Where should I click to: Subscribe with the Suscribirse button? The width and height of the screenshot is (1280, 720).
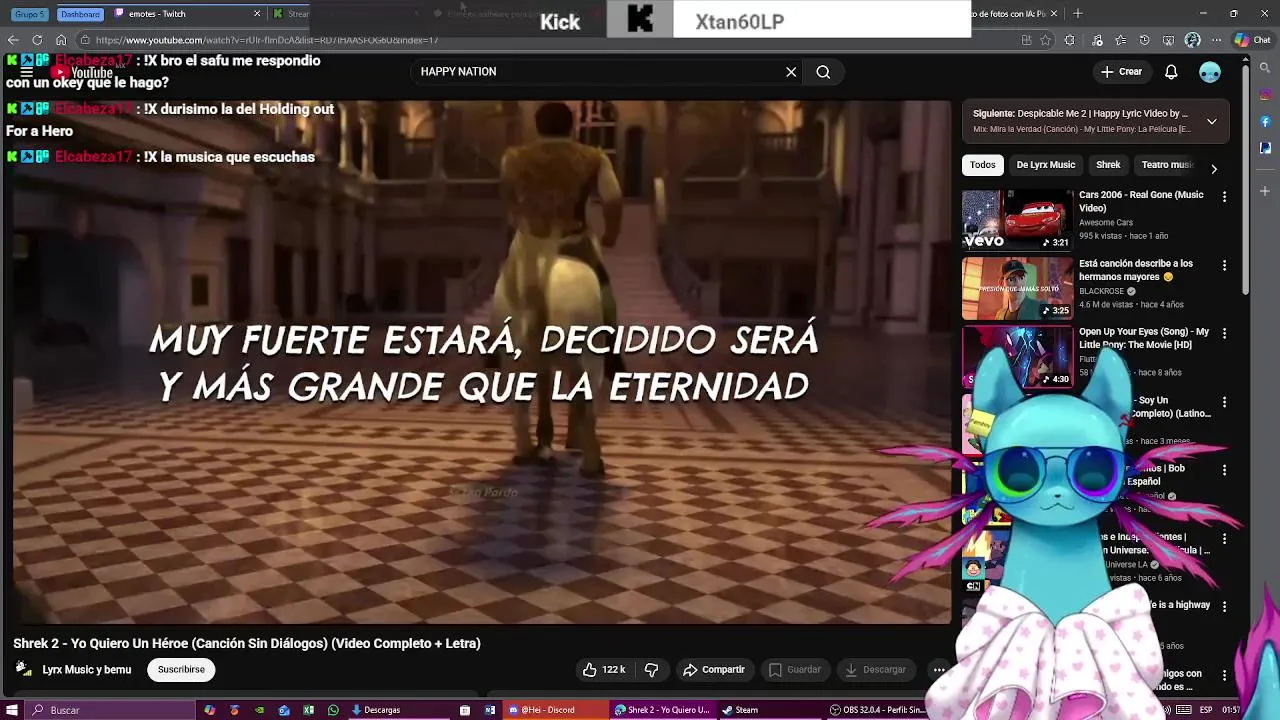181,670
